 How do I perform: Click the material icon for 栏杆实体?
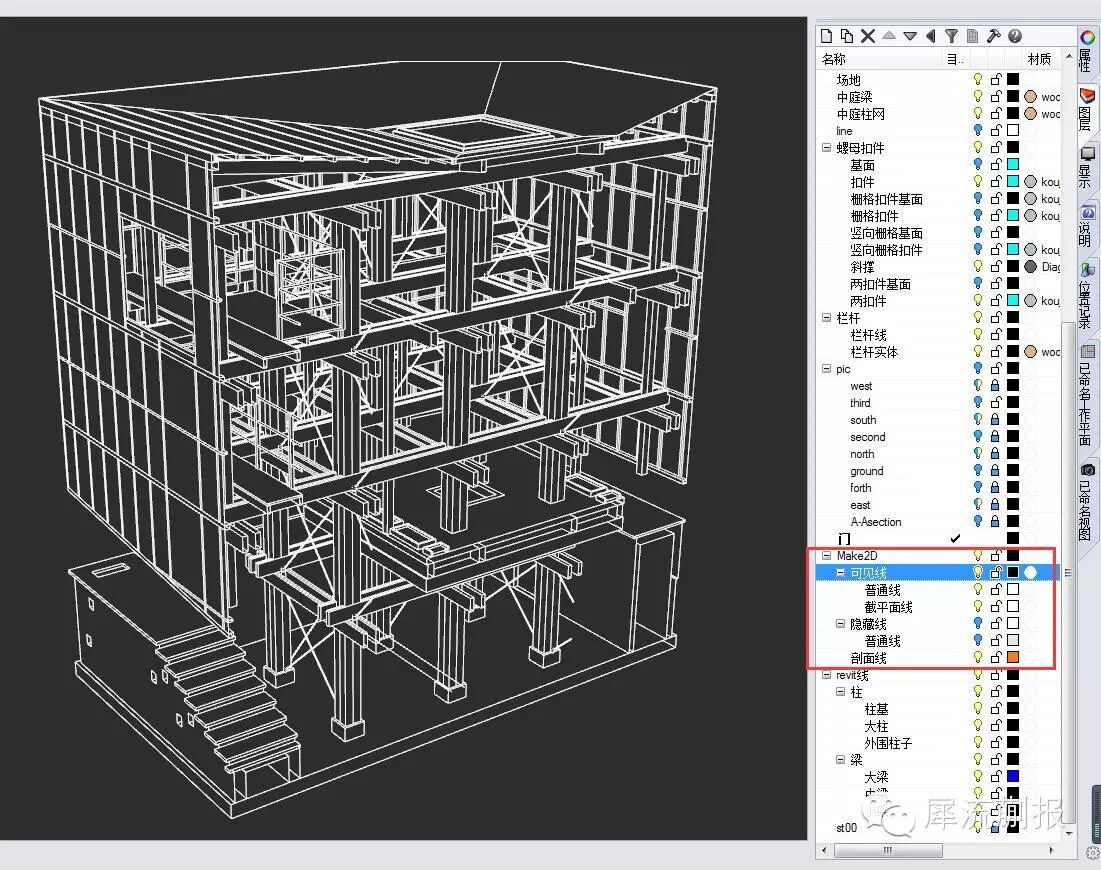pyautogui.click(x=1030, y=352)
